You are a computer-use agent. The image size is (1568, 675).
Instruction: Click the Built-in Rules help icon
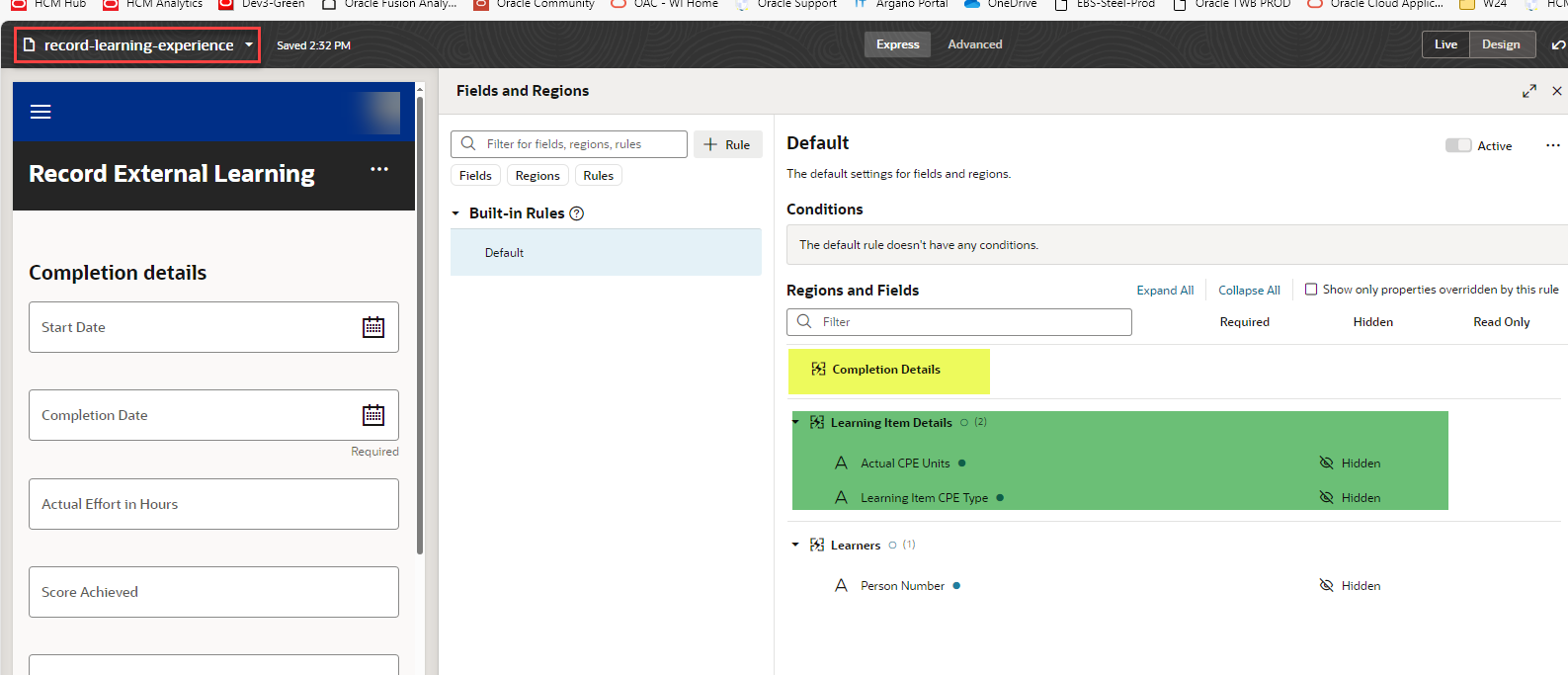[577, 213]
